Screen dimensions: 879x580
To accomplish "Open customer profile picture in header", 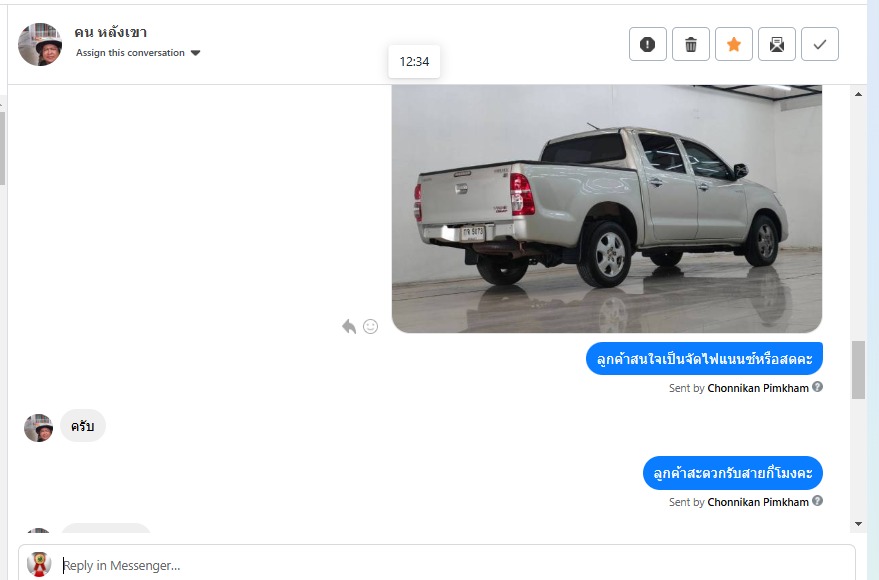I will point(40,44).
